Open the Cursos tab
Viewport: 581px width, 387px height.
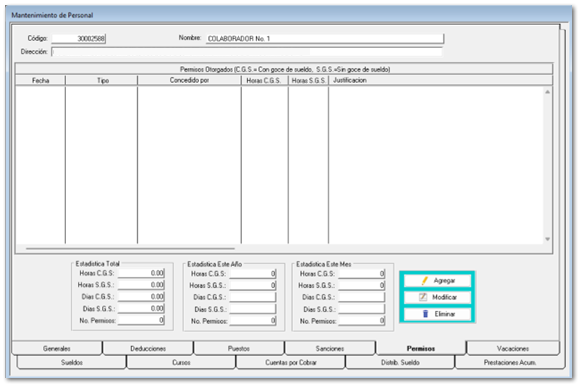click(181, 363)
